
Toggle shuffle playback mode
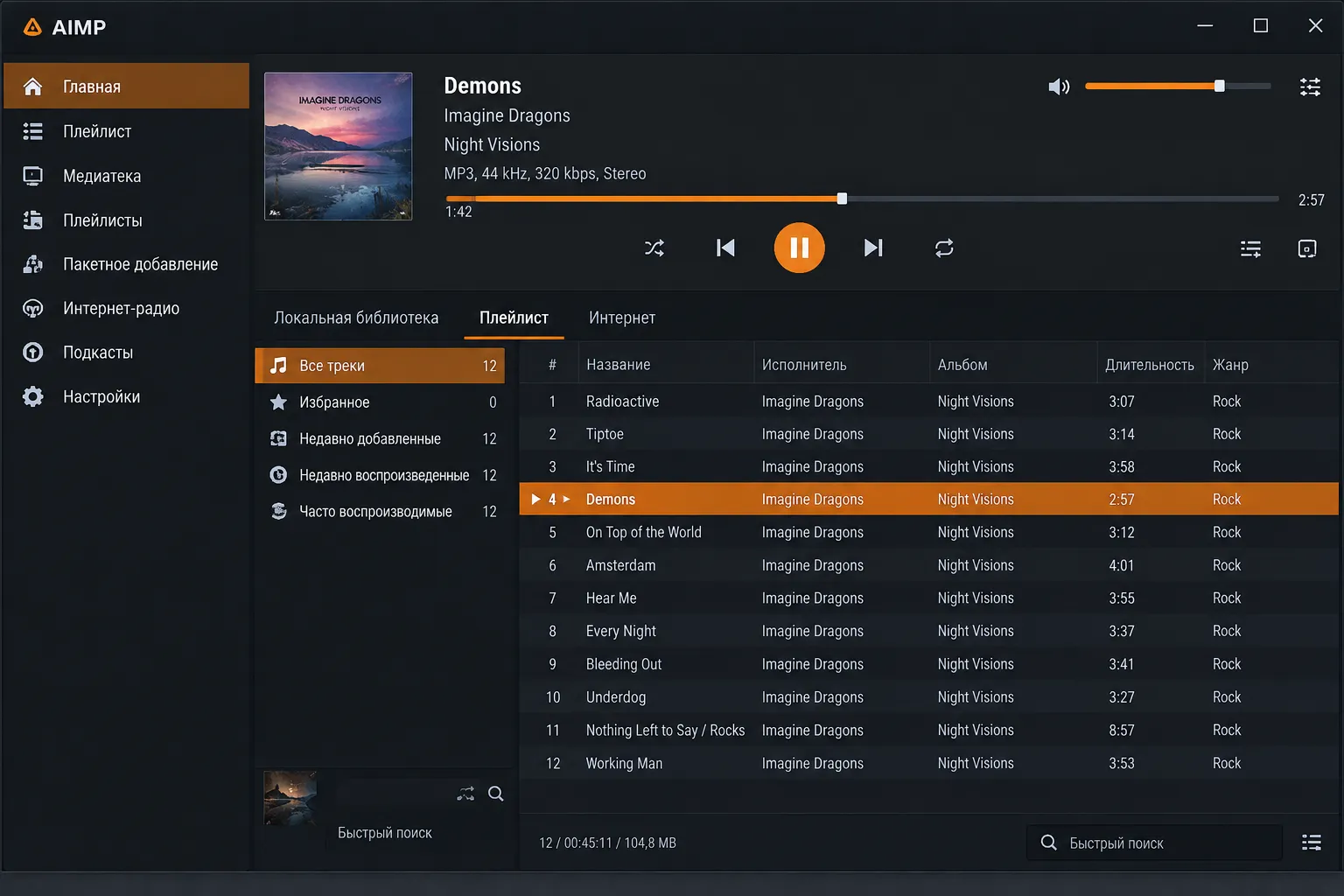coord(654,248)
